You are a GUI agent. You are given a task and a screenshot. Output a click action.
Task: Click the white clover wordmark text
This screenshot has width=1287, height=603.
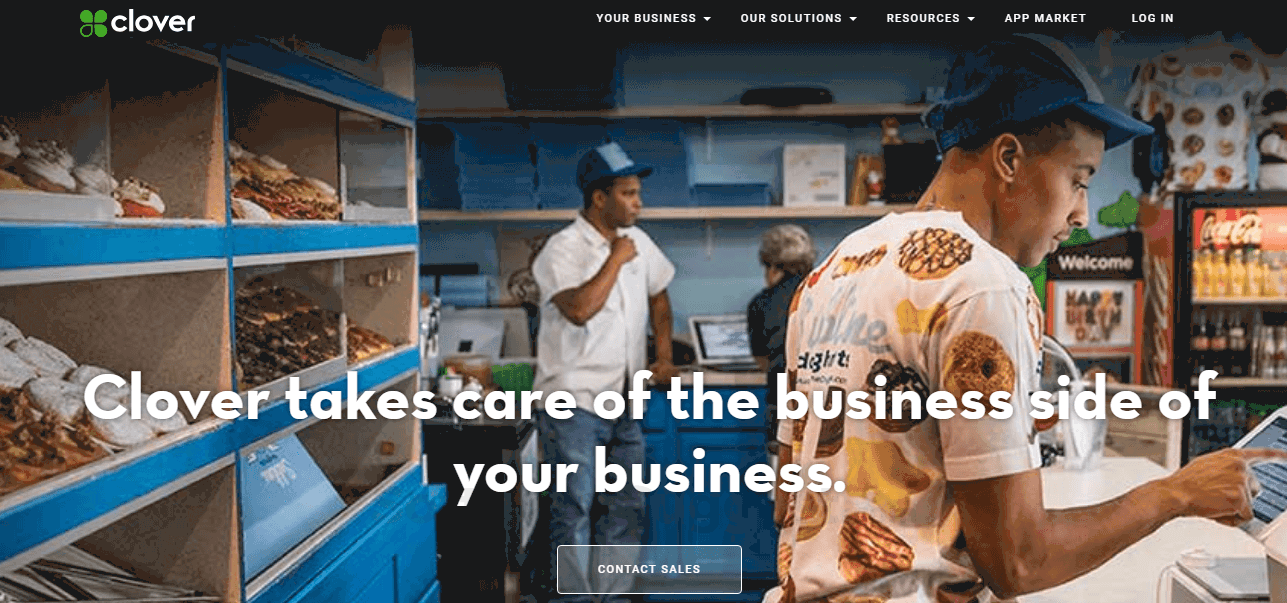click(153, 21)
